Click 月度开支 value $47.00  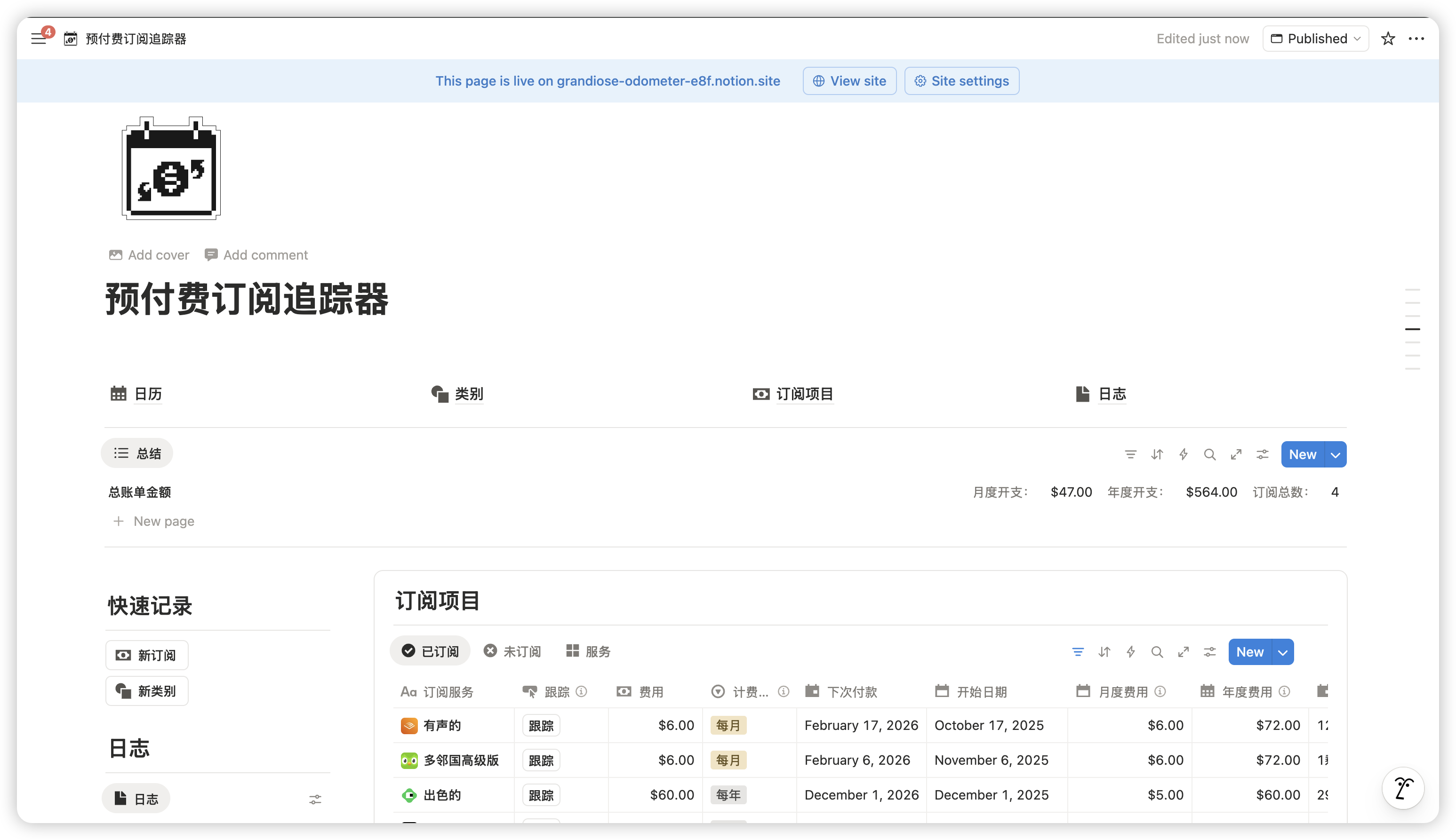pyautogui.click(x=1071, y=492)
